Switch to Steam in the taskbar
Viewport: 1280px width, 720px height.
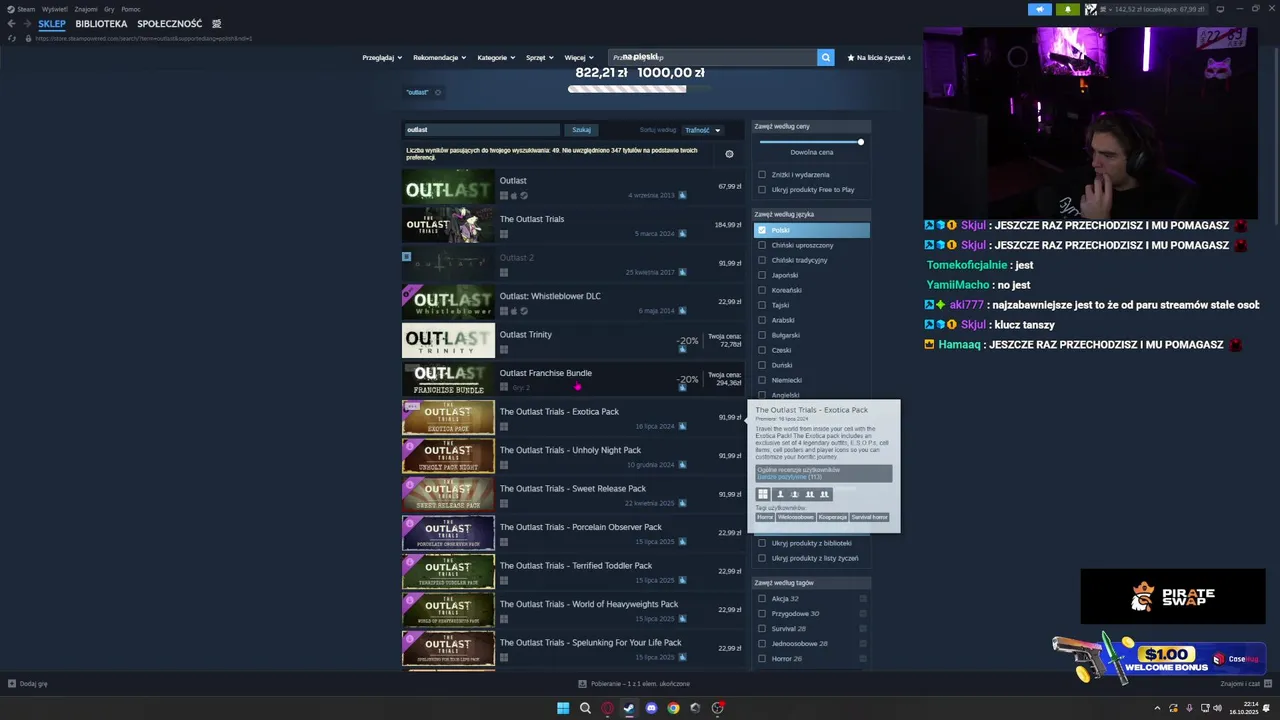click(629, 708)
